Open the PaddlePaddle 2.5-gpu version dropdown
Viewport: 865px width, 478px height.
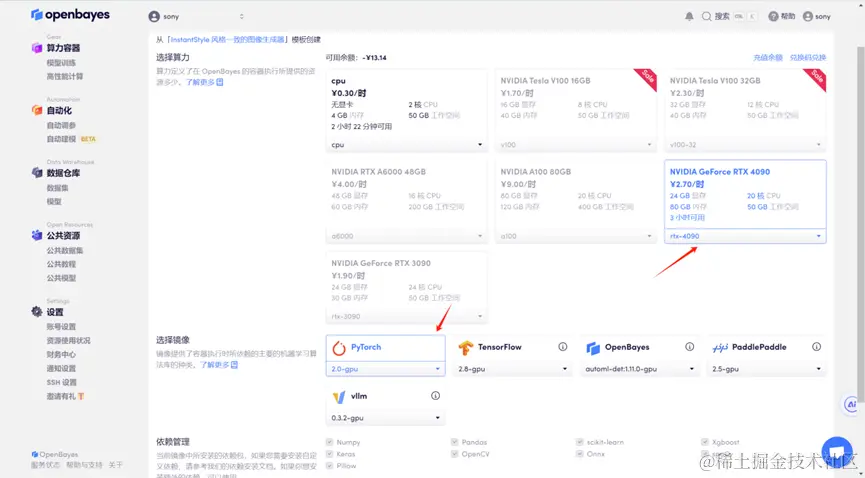pos(766,369)
